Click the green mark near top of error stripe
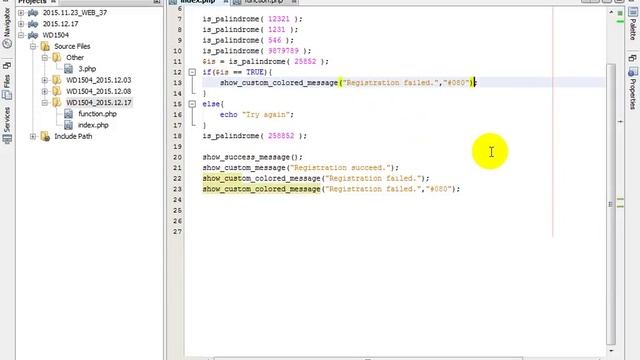 620,21
